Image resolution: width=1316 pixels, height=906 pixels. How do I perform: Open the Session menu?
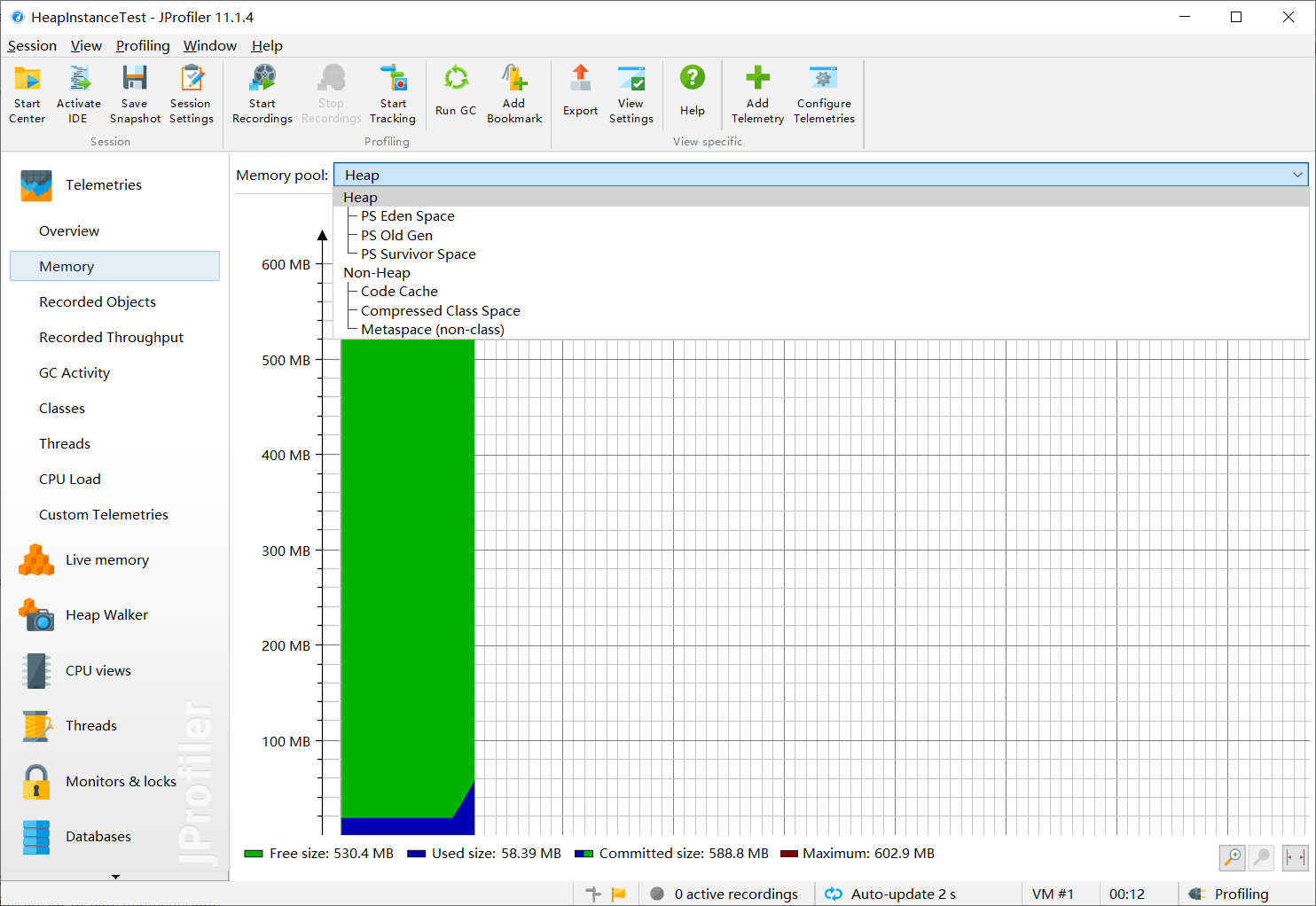coord(32,46)
